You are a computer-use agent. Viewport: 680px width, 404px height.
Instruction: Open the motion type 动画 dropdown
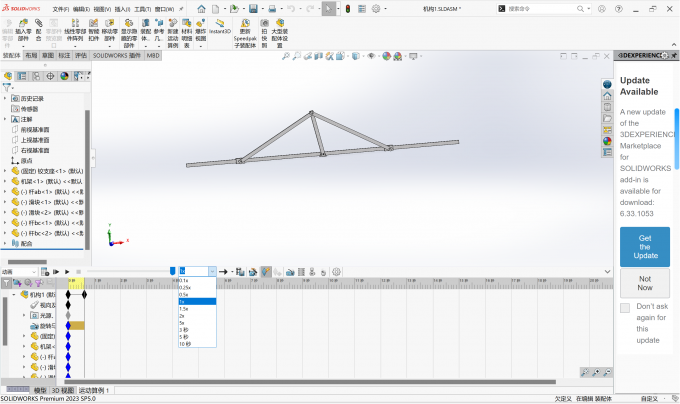tap(19, 272)
